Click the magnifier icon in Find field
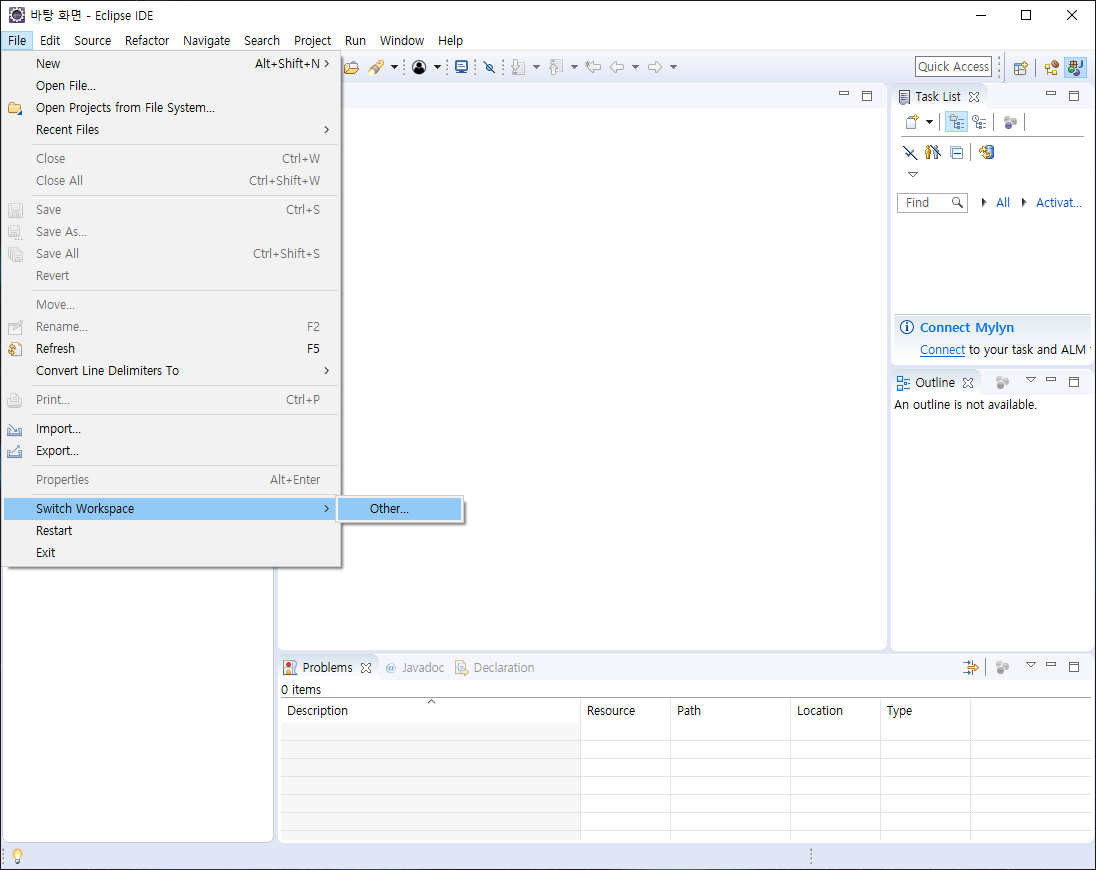Viewport: 1096px width, 870px height. tap(958, 203)
